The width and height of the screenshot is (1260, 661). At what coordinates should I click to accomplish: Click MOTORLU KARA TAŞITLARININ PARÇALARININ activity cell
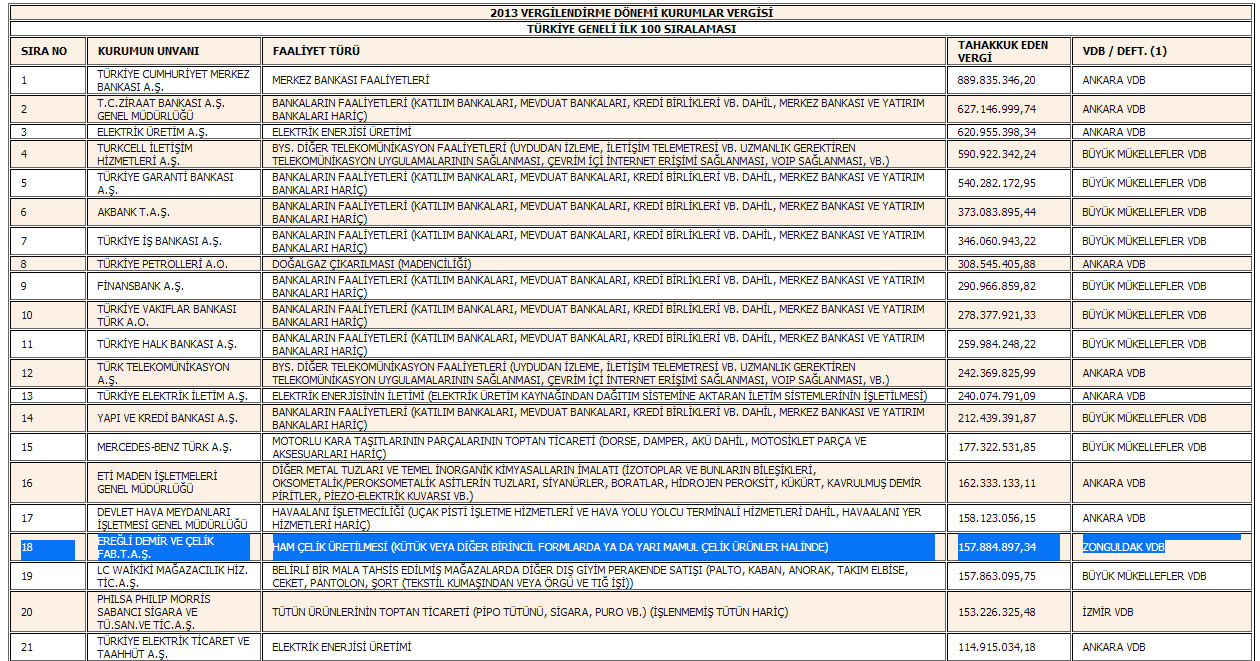coord(604,447)
